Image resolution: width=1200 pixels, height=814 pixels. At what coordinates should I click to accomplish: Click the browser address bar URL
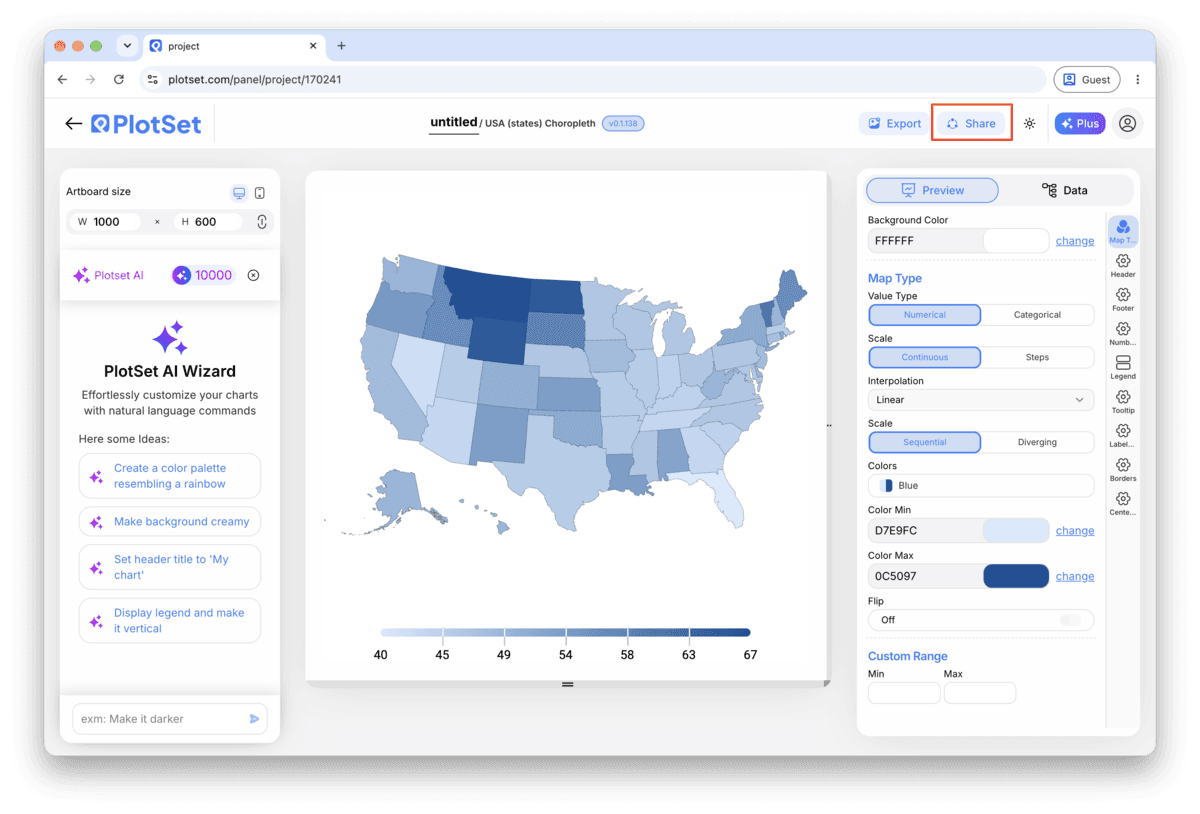tap(255, 79)
